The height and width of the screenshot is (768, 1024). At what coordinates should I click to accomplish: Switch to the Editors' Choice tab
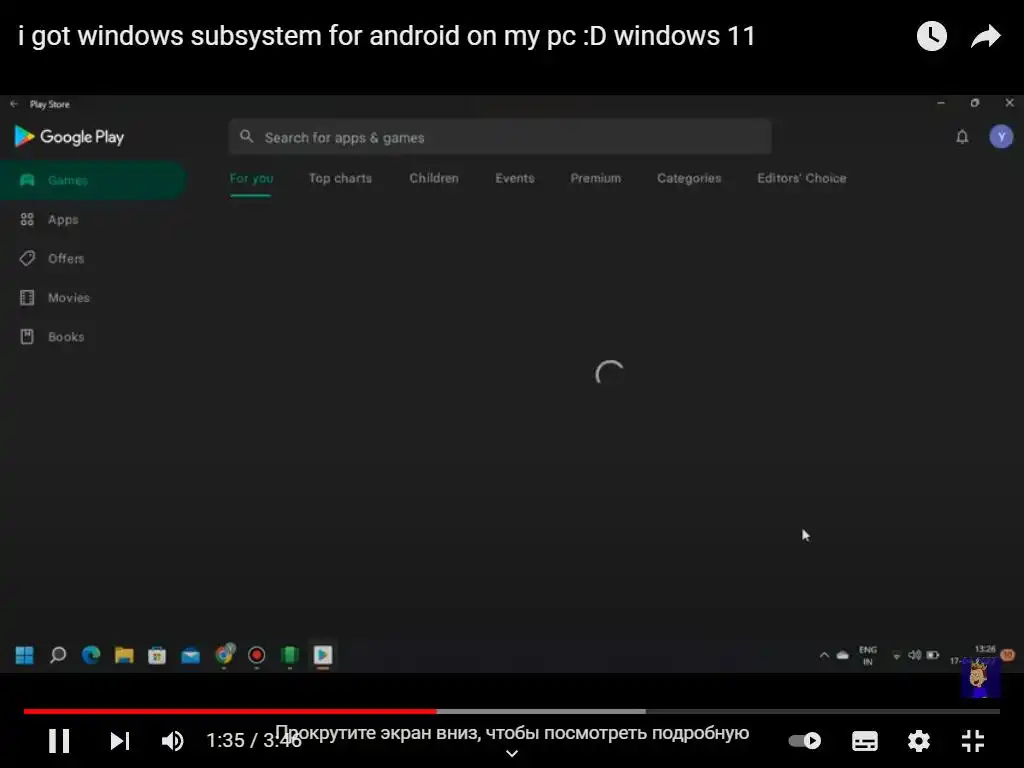[801, 178]
